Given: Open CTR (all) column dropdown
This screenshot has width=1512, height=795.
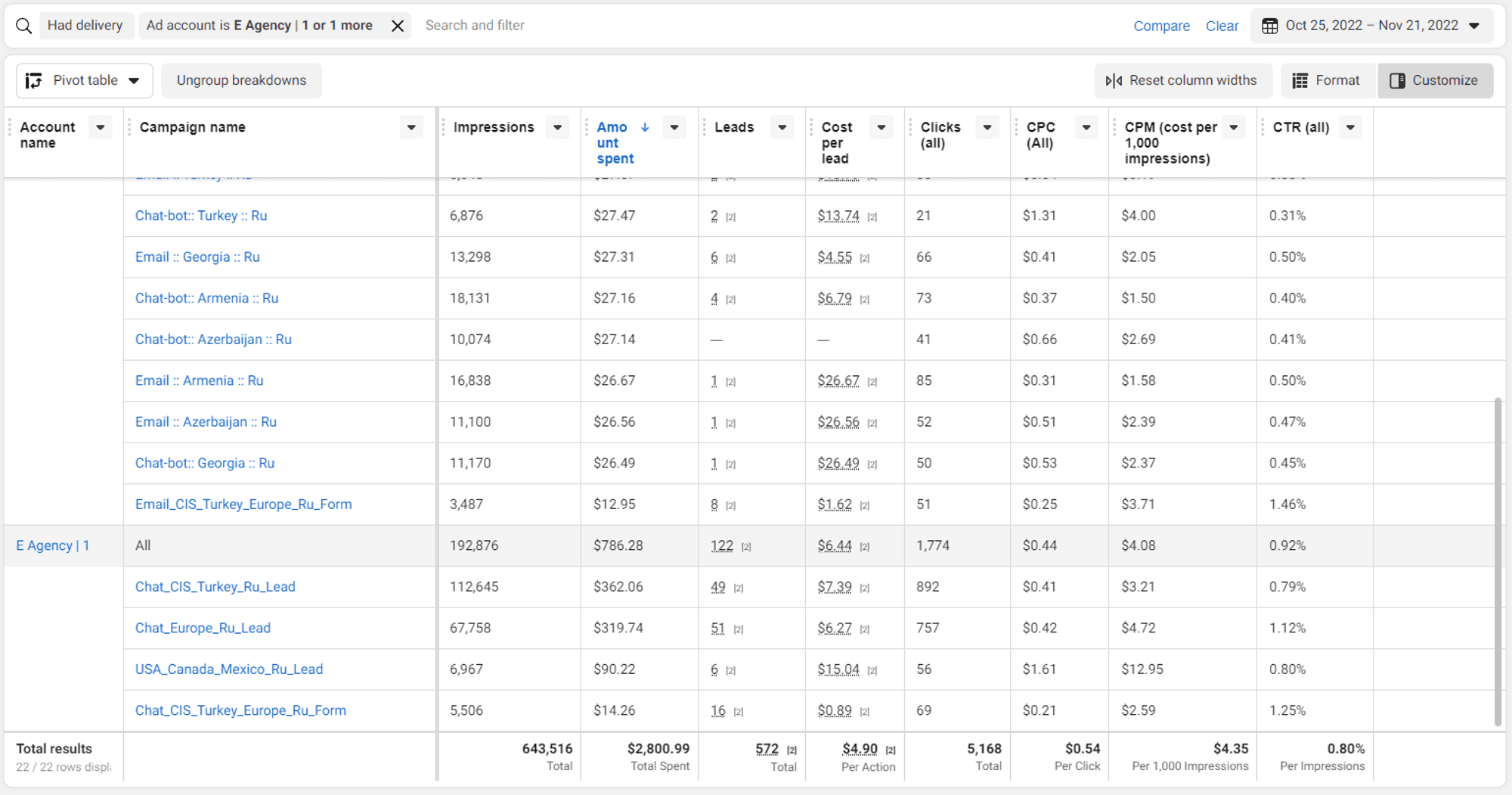Looking at the screenshot, I should (x=1350, y=127).
